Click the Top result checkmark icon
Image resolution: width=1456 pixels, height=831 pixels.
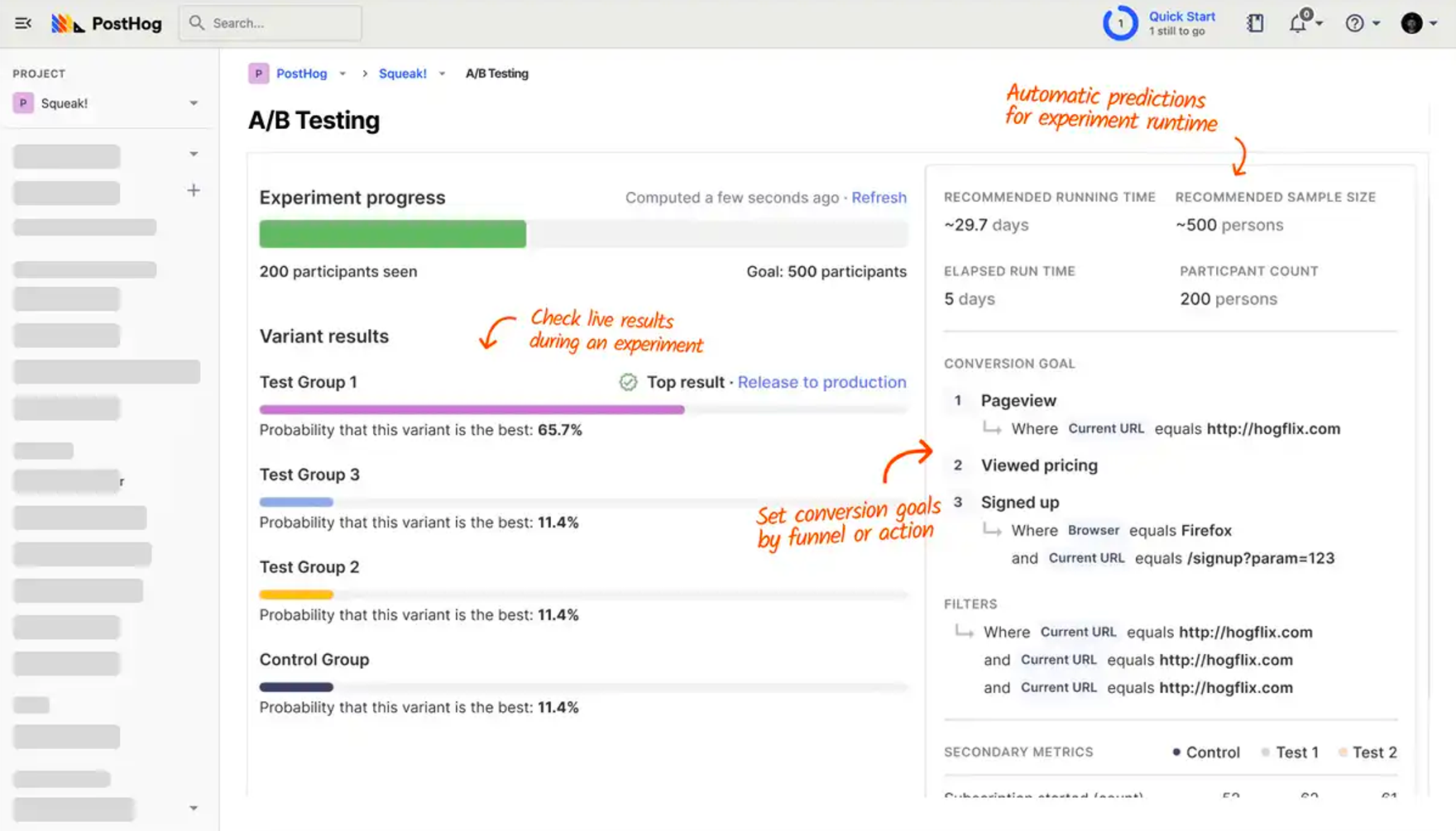coord(629,382)
